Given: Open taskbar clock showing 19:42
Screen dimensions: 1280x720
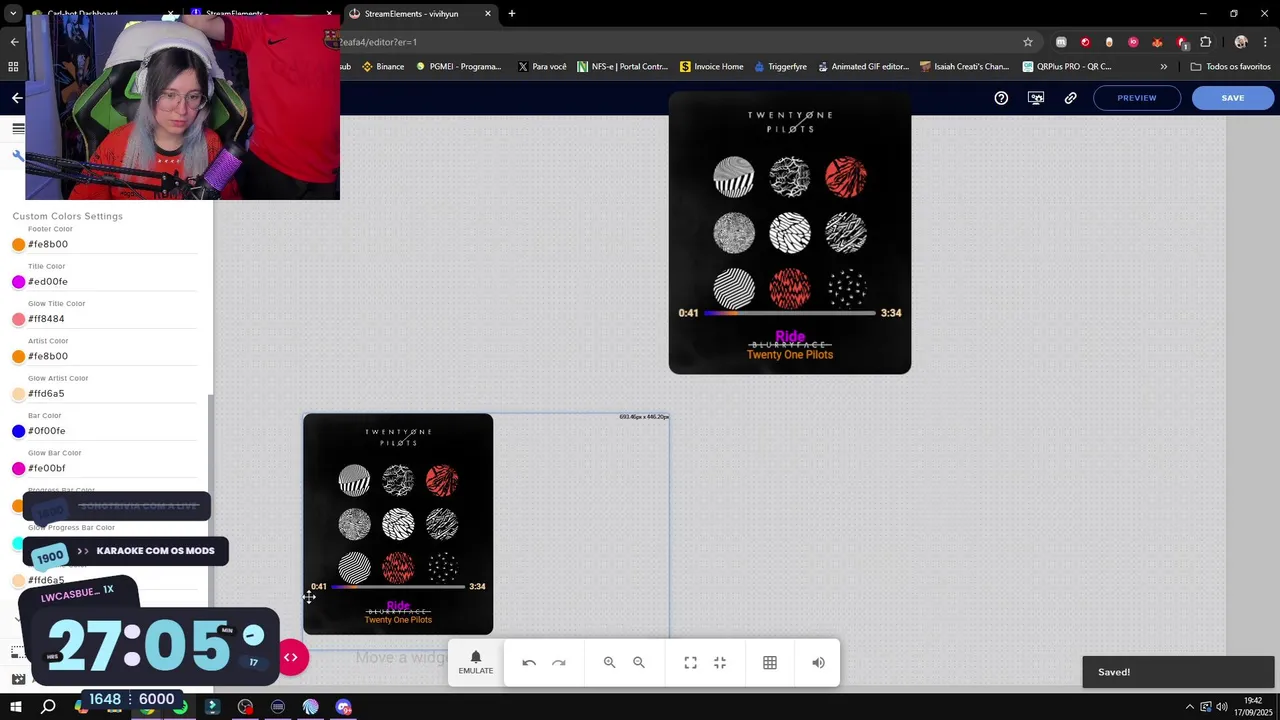Looking at the screenshot, I should pyautogui.click(x=1253, y=707).
